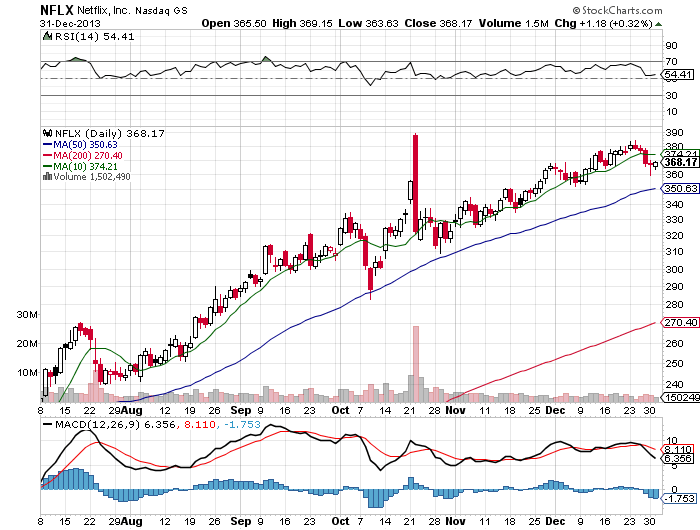700x530 pixels.
Task: Click the blue -1.753 MACD legend value
Action: click(242, 424)
